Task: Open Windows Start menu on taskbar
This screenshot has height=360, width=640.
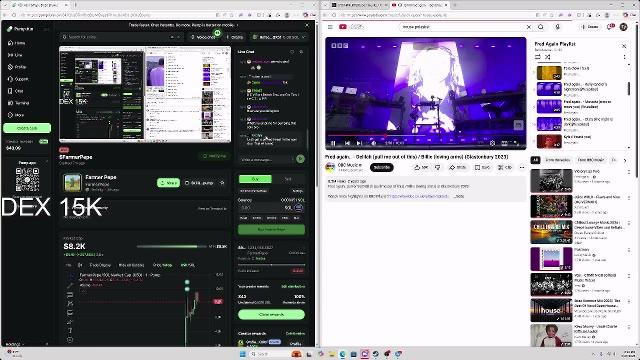Action: [242, 354]
